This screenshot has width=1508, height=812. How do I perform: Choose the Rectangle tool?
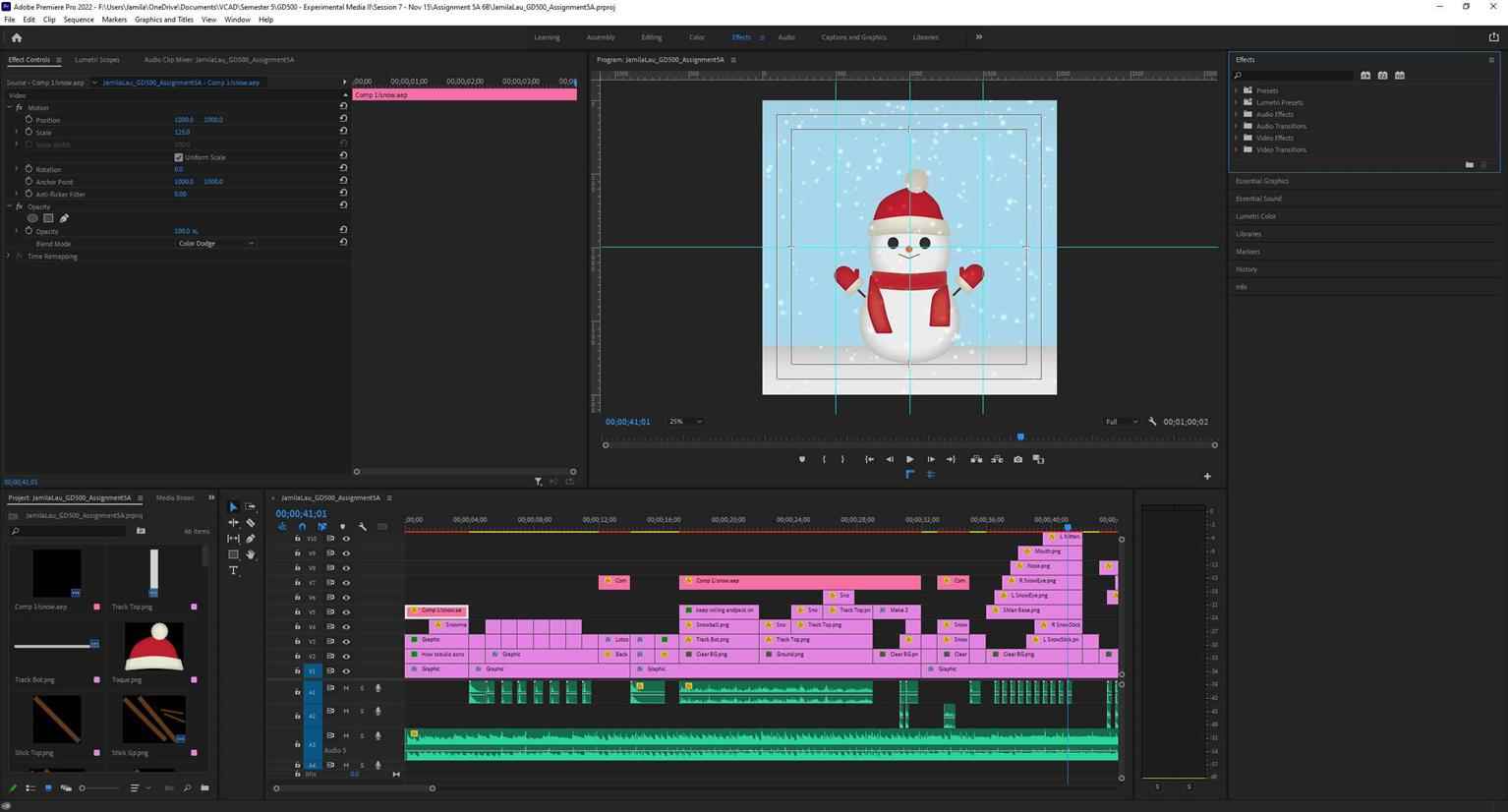pyautogui.click(x=233, y=554)
